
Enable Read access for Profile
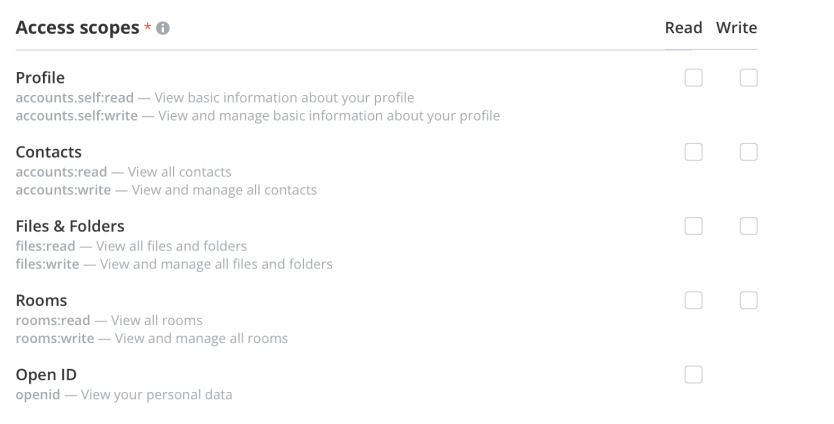tap(694, 78)
